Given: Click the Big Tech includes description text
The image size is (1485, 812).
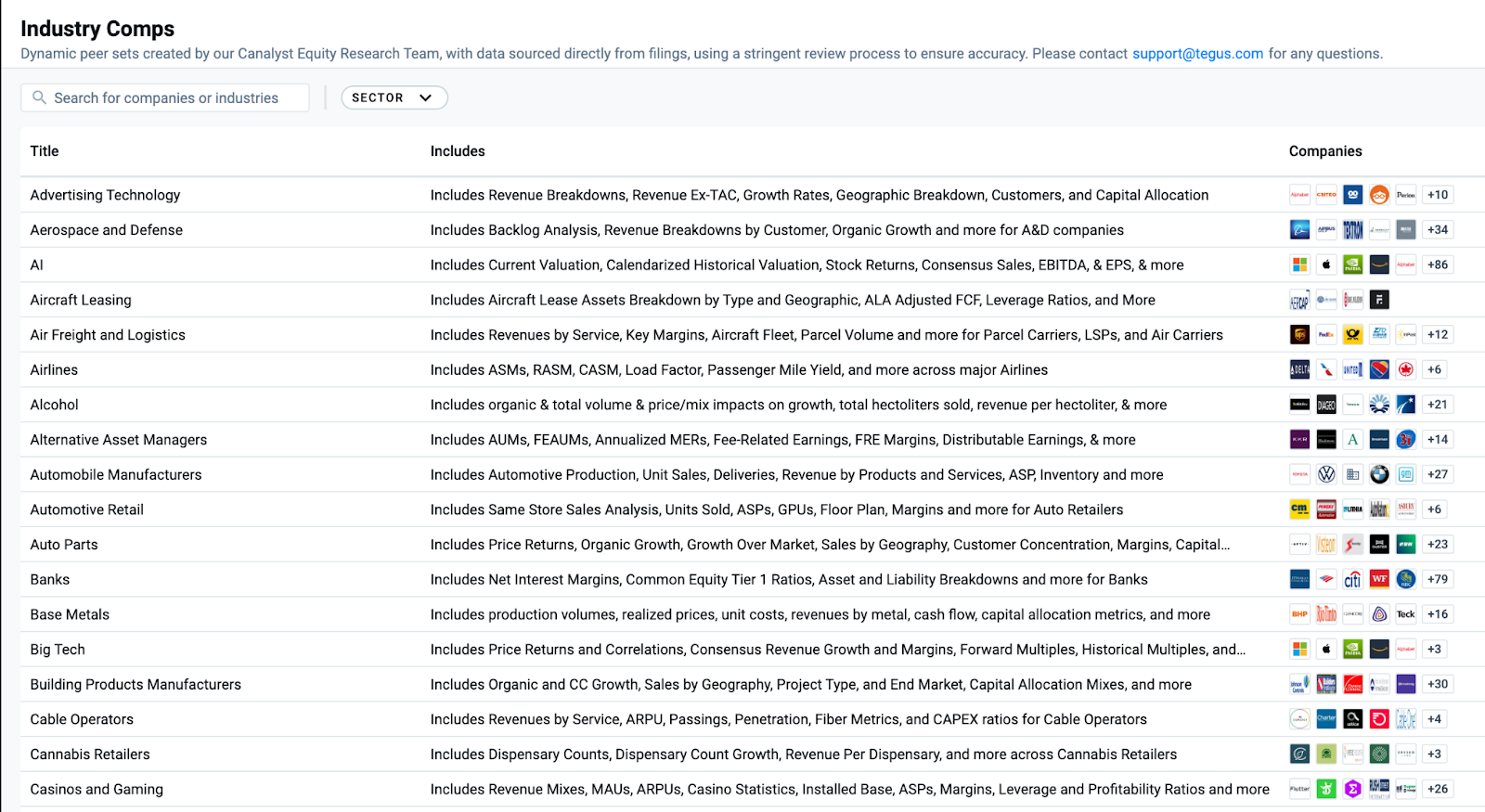Looking at the screenshot, I should [x=838, y=650].
